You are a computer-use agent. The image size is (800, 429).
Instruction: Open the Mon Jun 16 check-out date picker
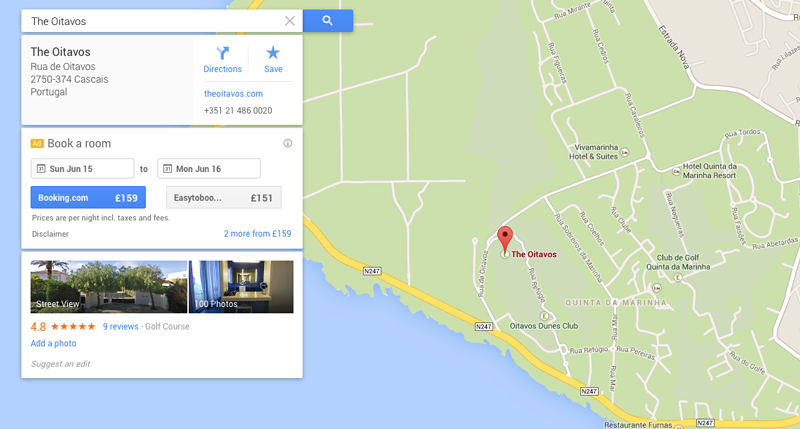click(x=209, y=168)
